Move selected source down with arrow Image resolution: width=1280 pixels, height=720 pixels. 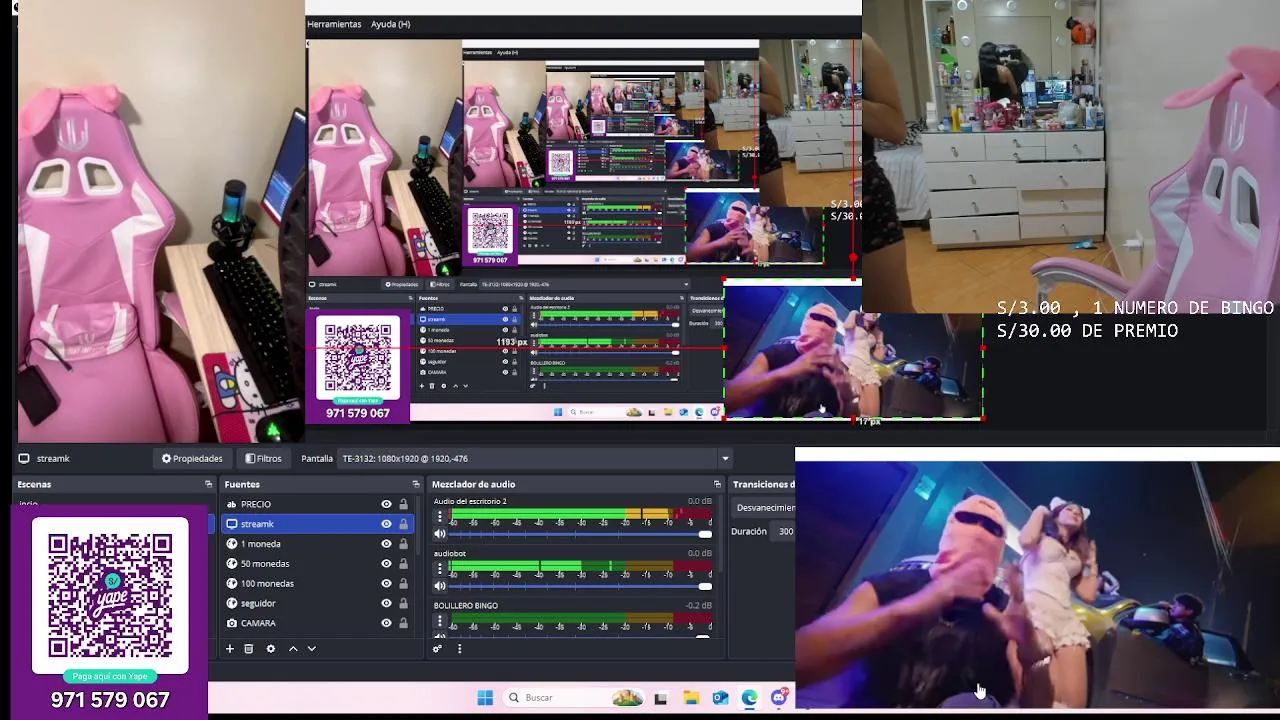(x=311, y=649)
